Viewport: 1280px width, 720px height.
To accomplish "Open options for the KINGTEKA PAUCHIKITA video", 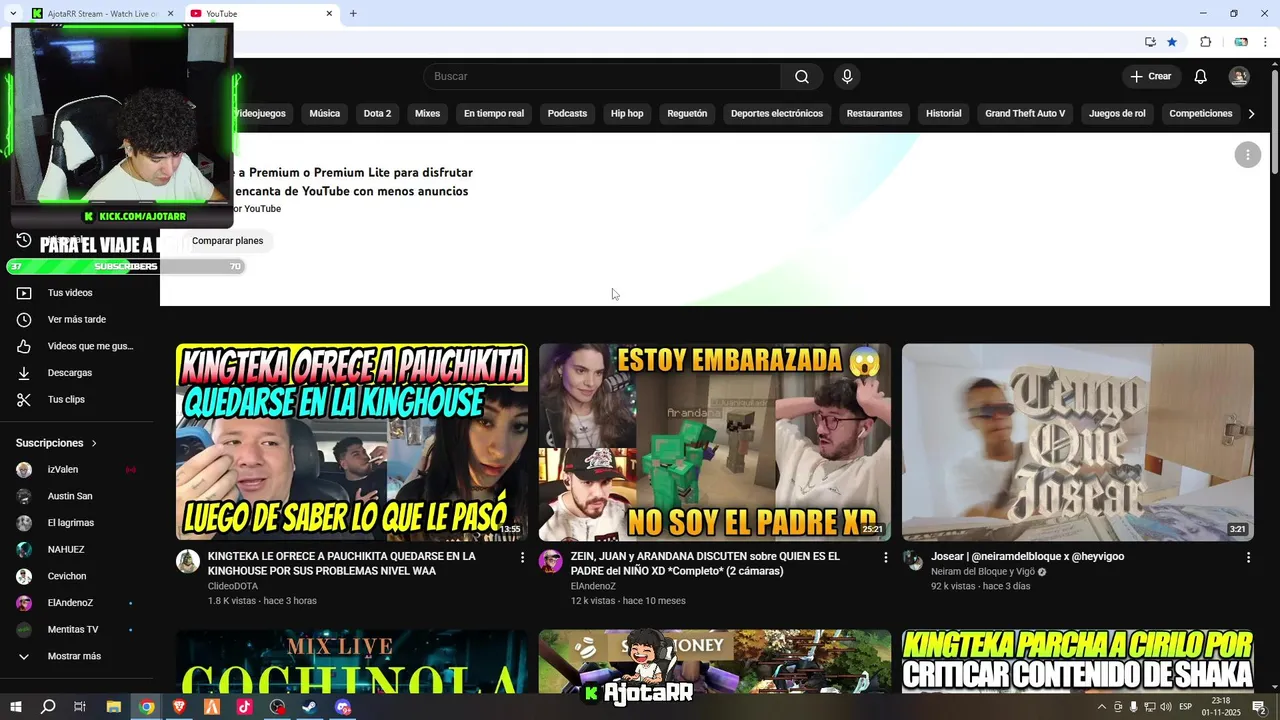I will point(522,557).
